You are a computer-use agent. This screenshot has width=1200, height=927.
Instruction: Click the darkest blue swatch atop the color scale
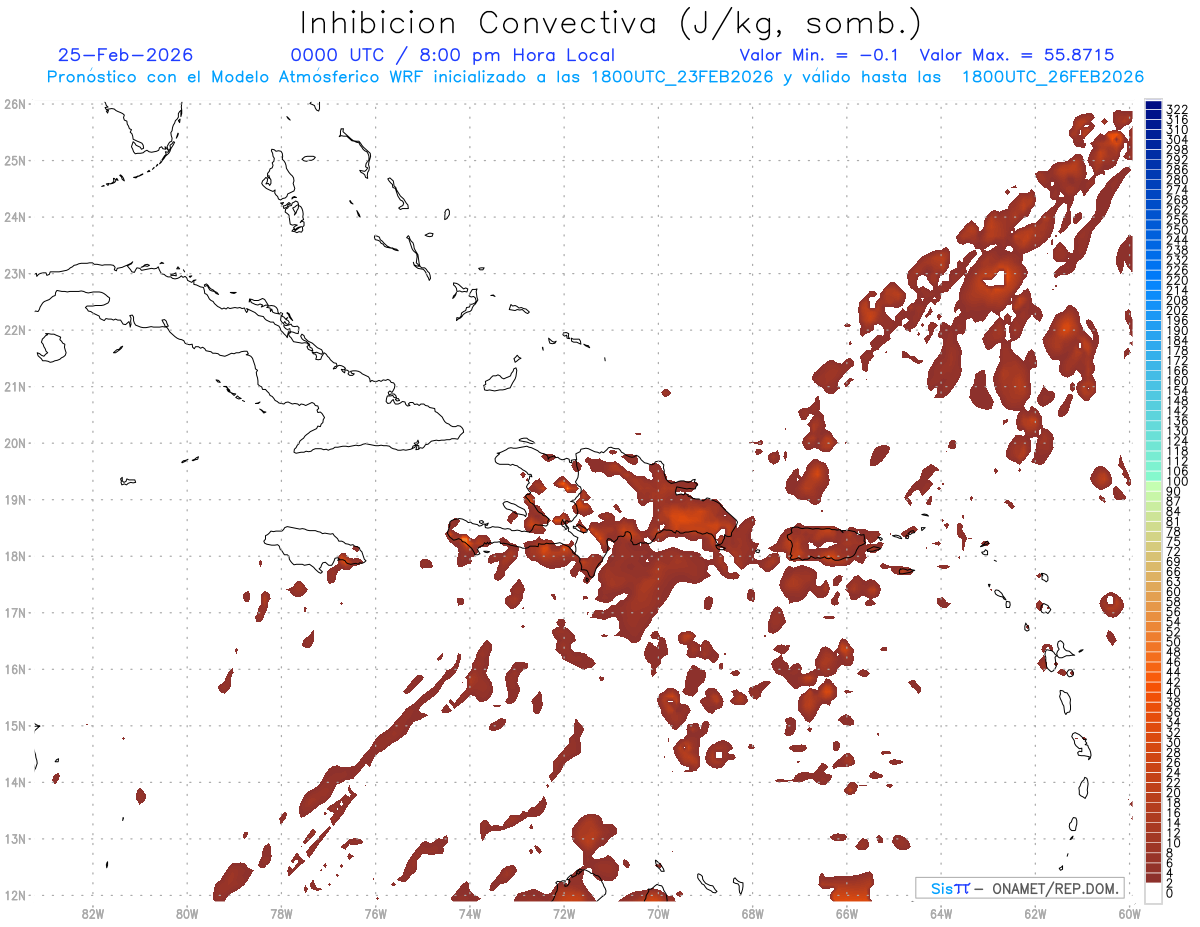point(1153,106)
